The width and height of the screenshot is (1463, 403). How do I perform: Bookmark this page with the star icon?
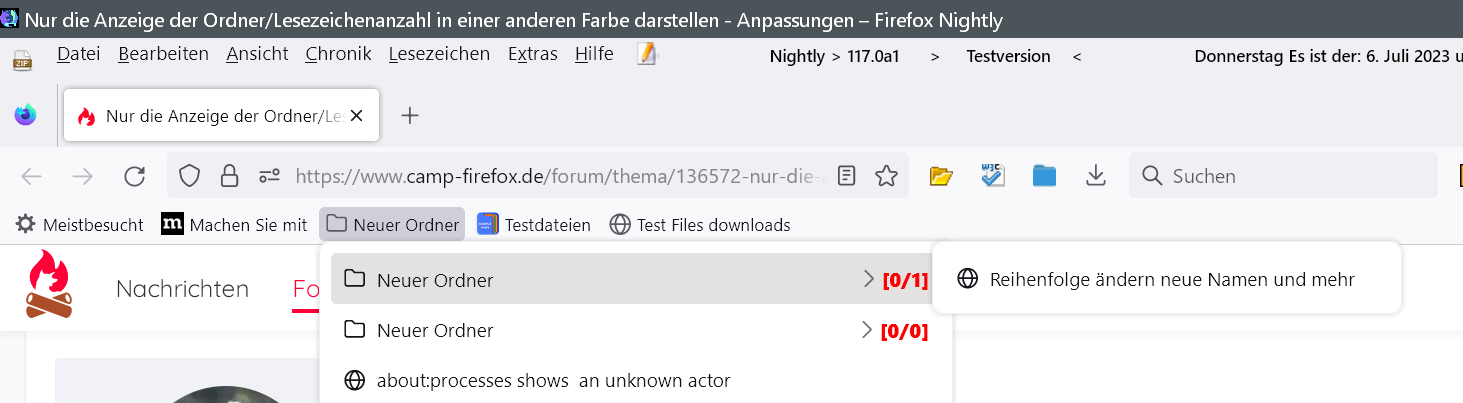[886, 177]
